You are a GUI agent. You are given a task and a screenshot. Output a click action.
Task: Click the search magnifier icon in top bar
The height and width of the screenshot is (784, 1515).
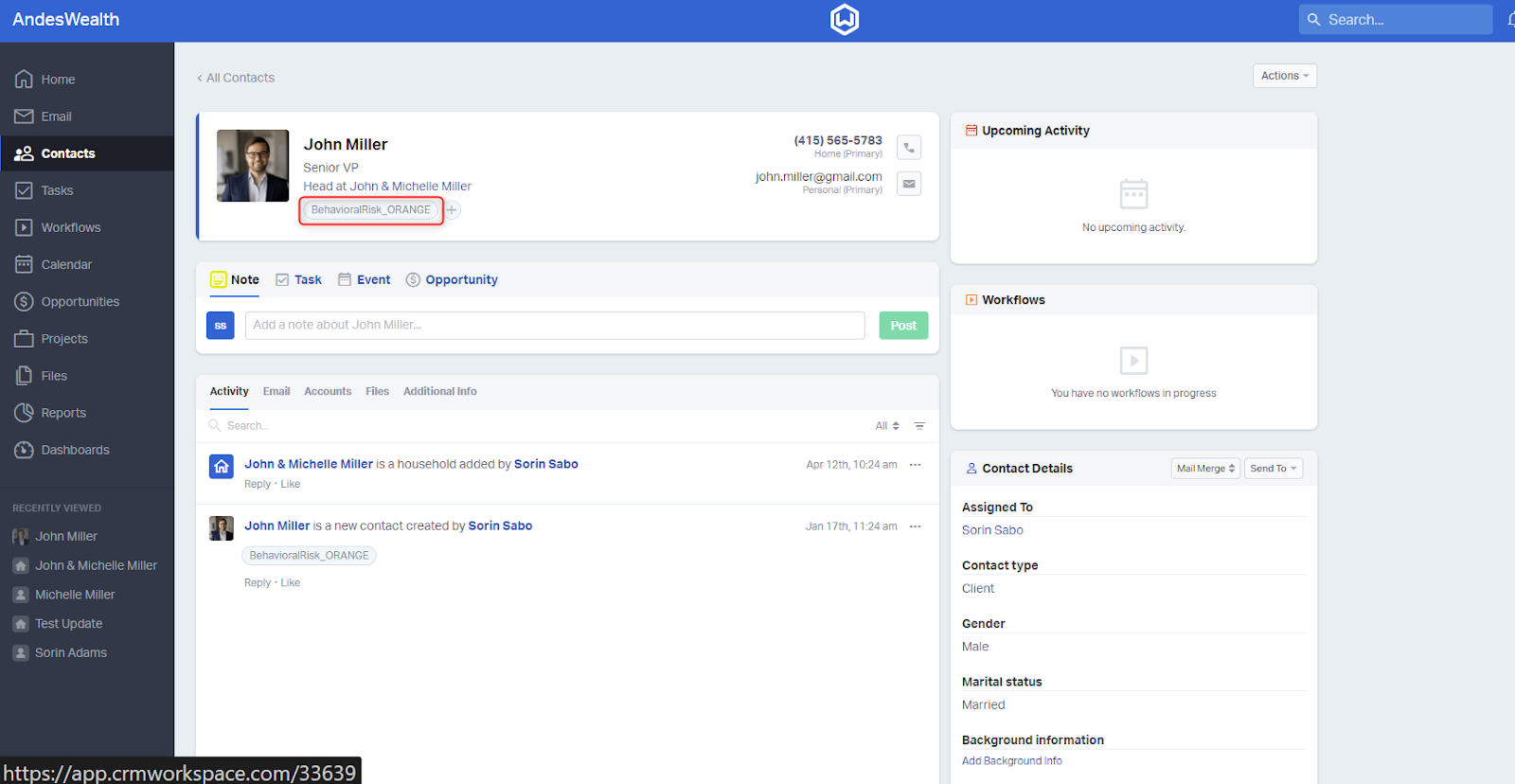[1314, 19]
